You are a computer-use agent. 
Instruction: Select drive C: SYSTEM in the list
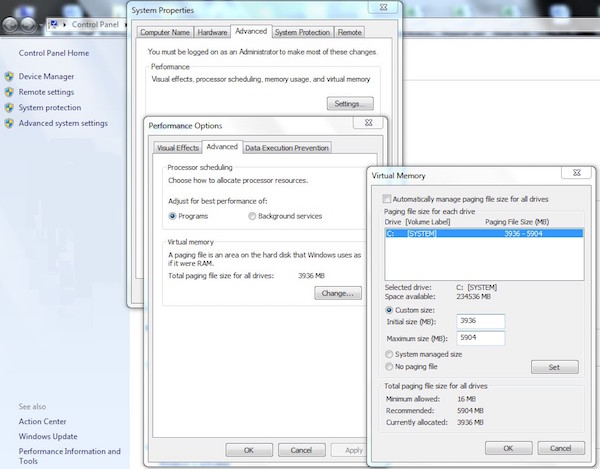pyautogui.click(x=481, y=233)
